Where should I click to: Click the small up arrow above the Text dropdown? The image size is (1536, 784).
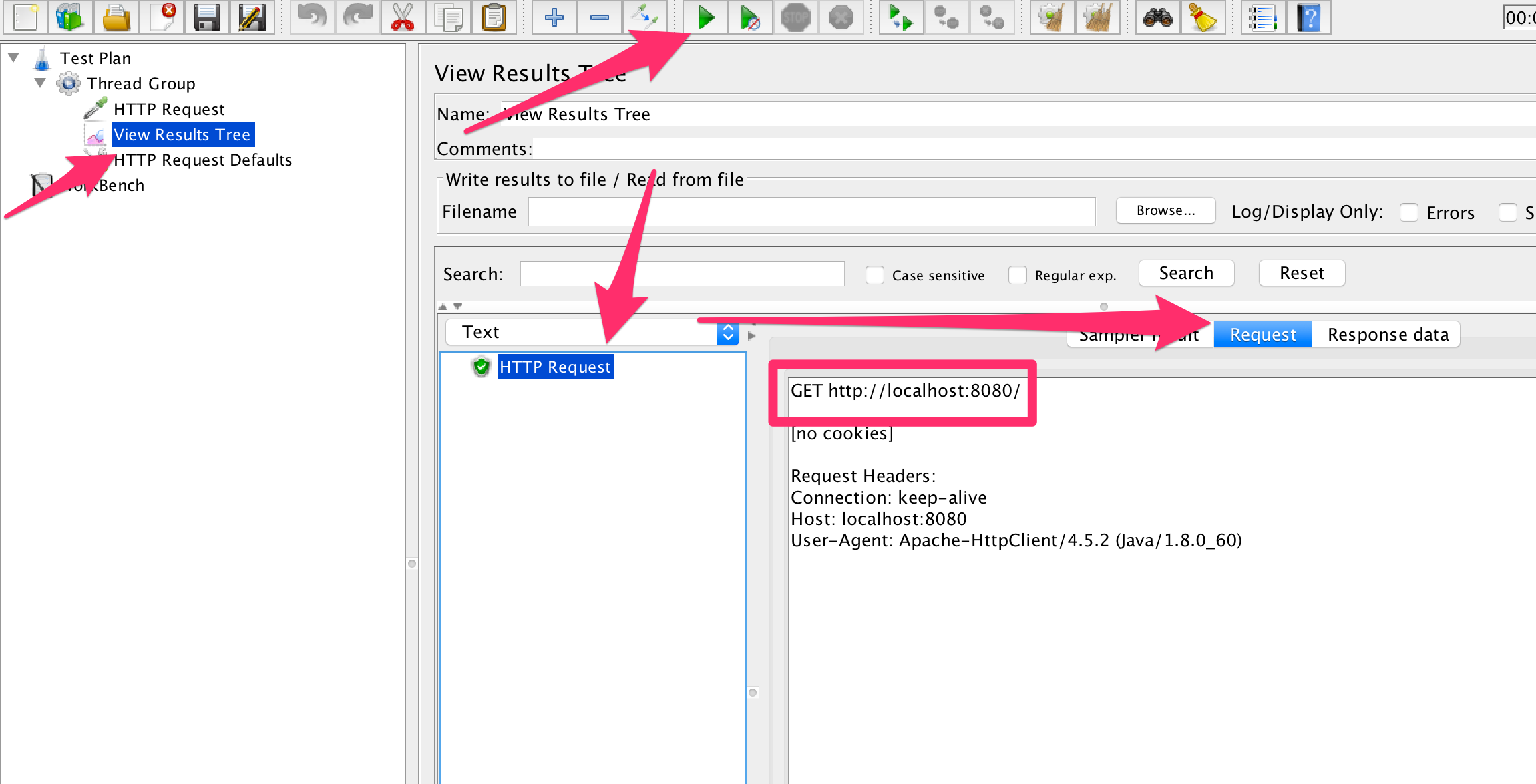443,307
